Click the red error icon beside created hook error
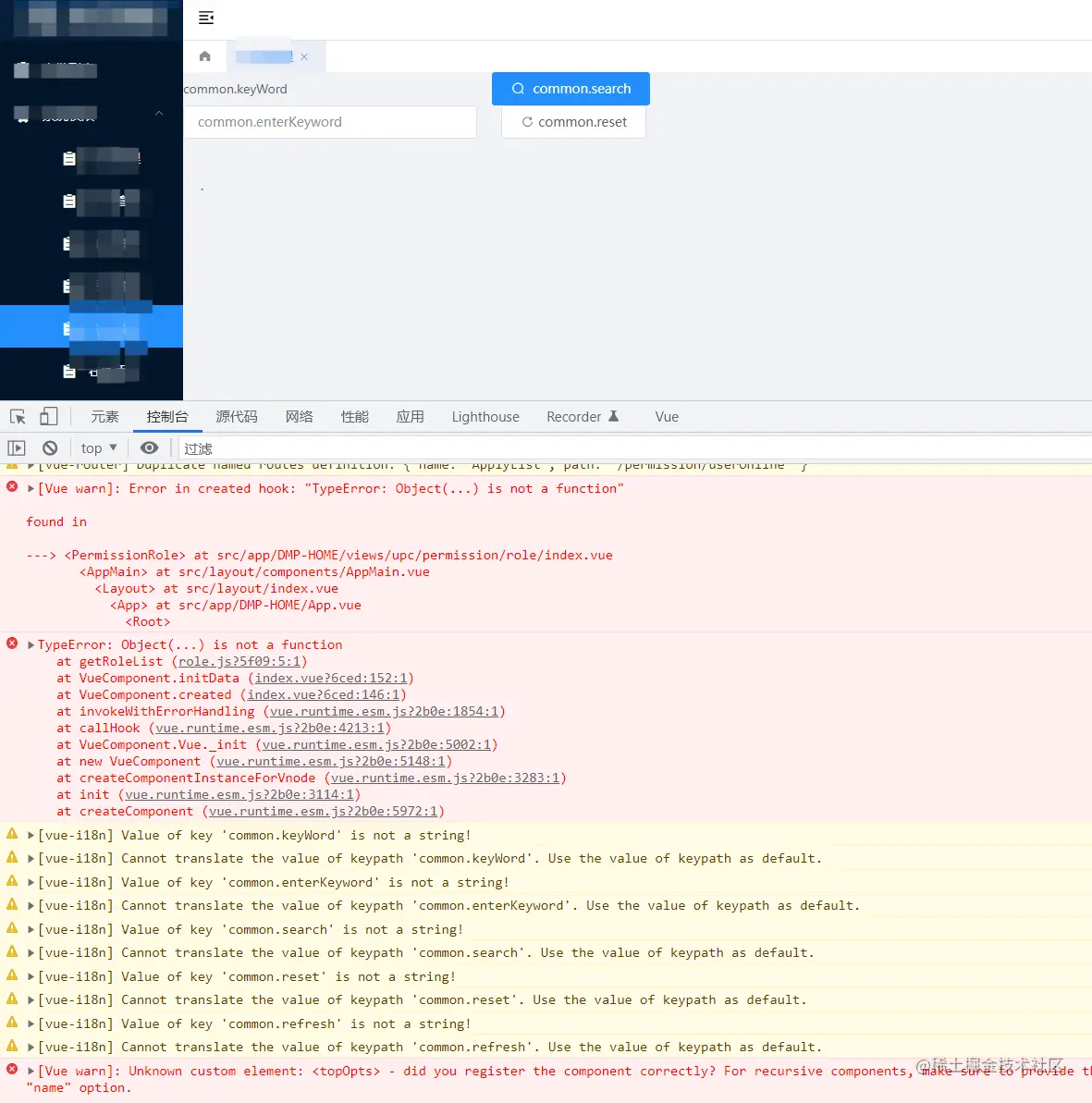1092x1103 pixels. [x=12, y=487]
